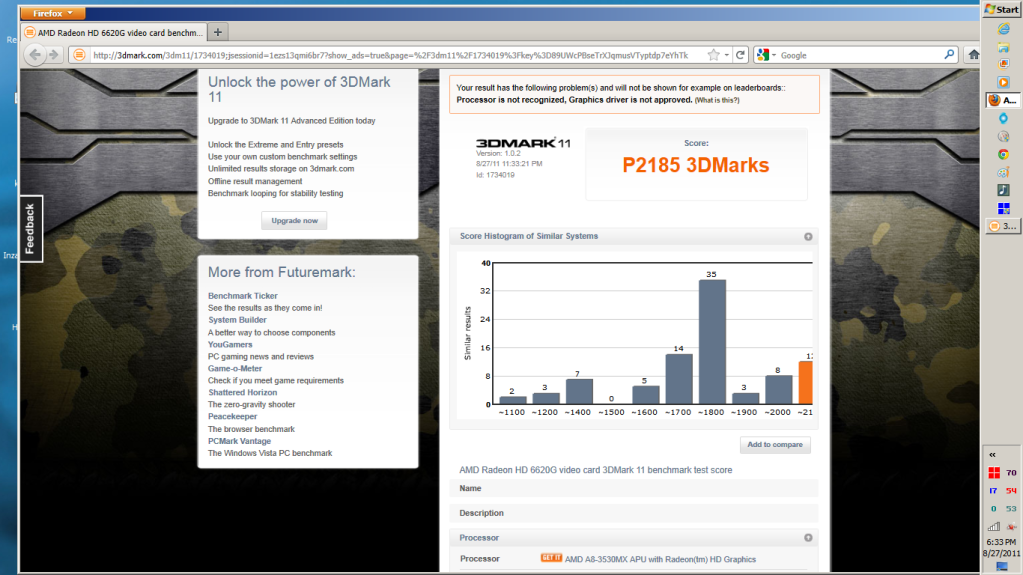Open Windows Media Player from the taskbar
This screenshot has width=1023, height=575.
point(1003,82)
